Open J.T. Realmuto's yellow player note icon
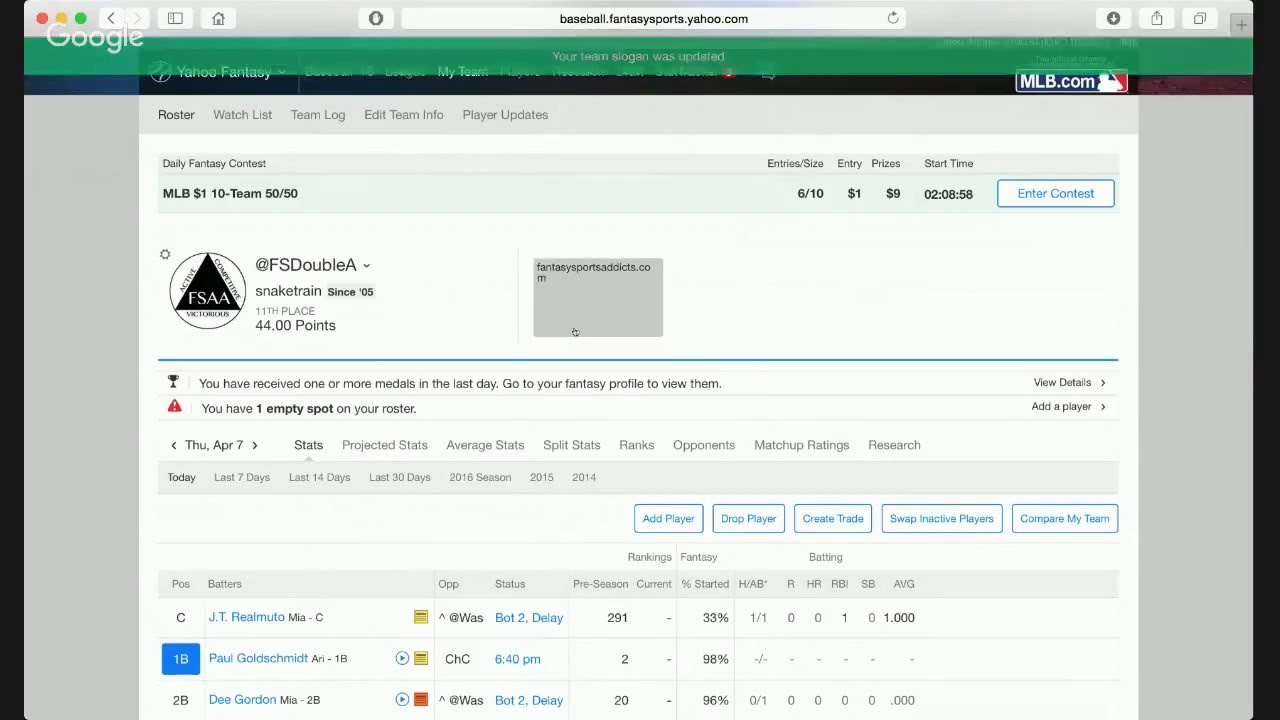 (x=421, y=617)
